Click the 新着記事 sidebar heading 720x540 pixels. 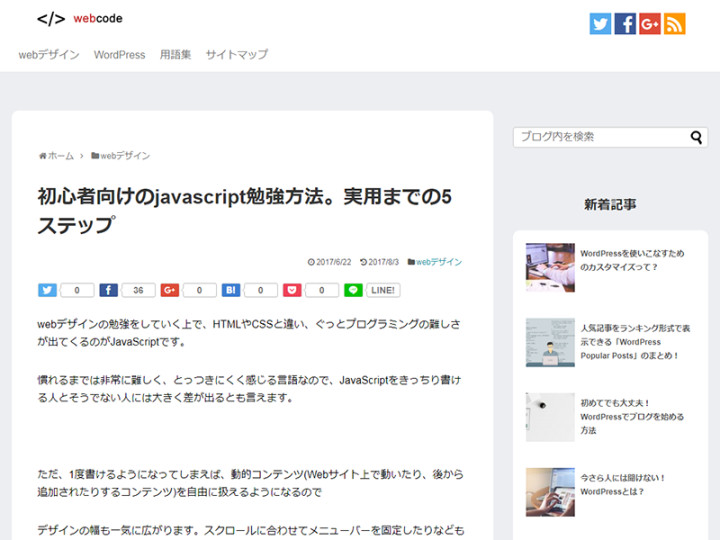(x=610, y=205)
